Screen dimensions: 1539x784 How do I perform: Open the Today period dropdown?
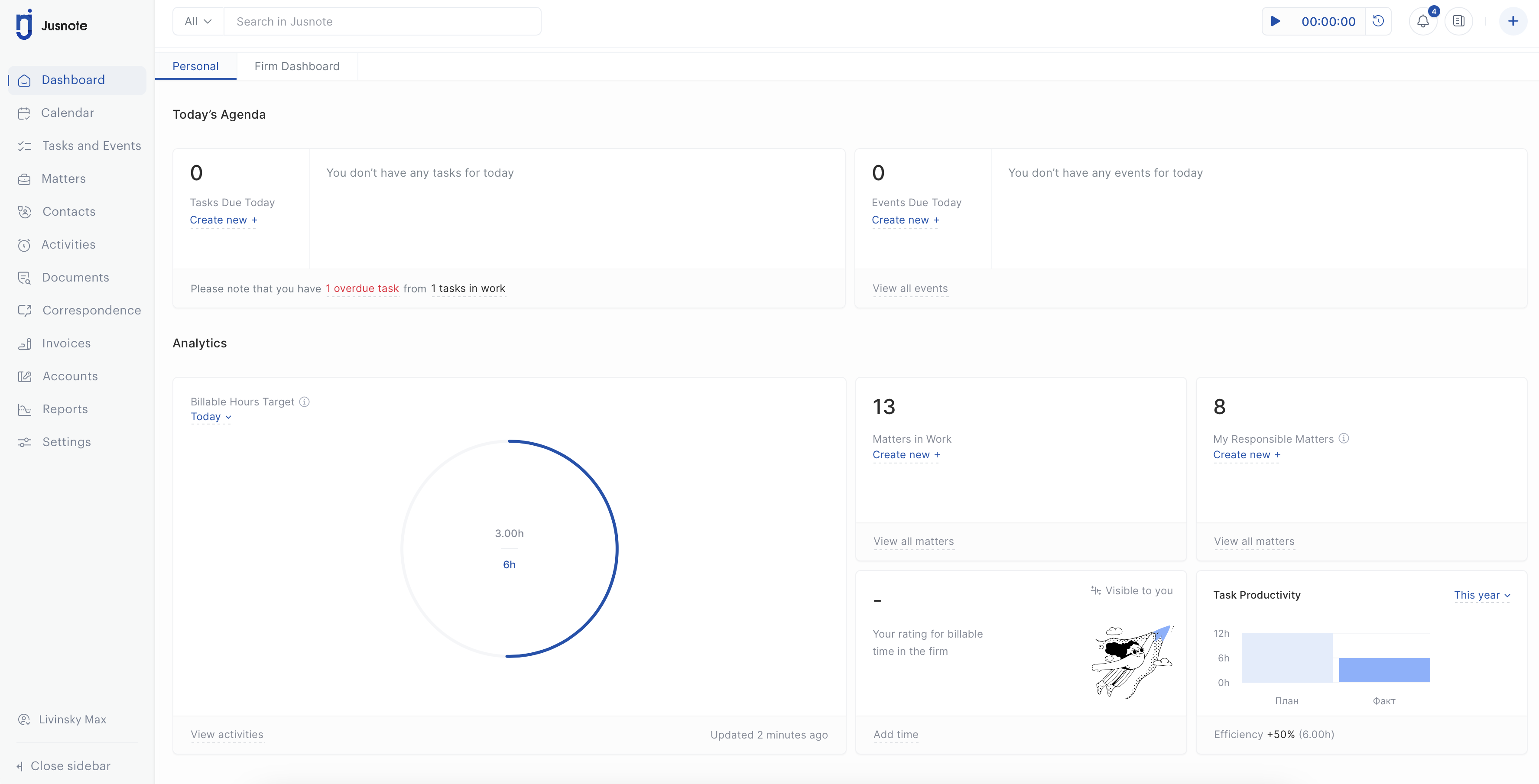tap(211, 417)
